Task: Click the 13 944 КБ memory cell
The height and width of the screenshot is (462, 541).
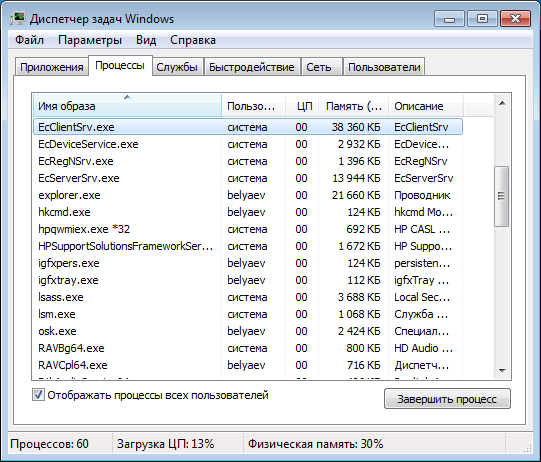Action: coord(356,178)
